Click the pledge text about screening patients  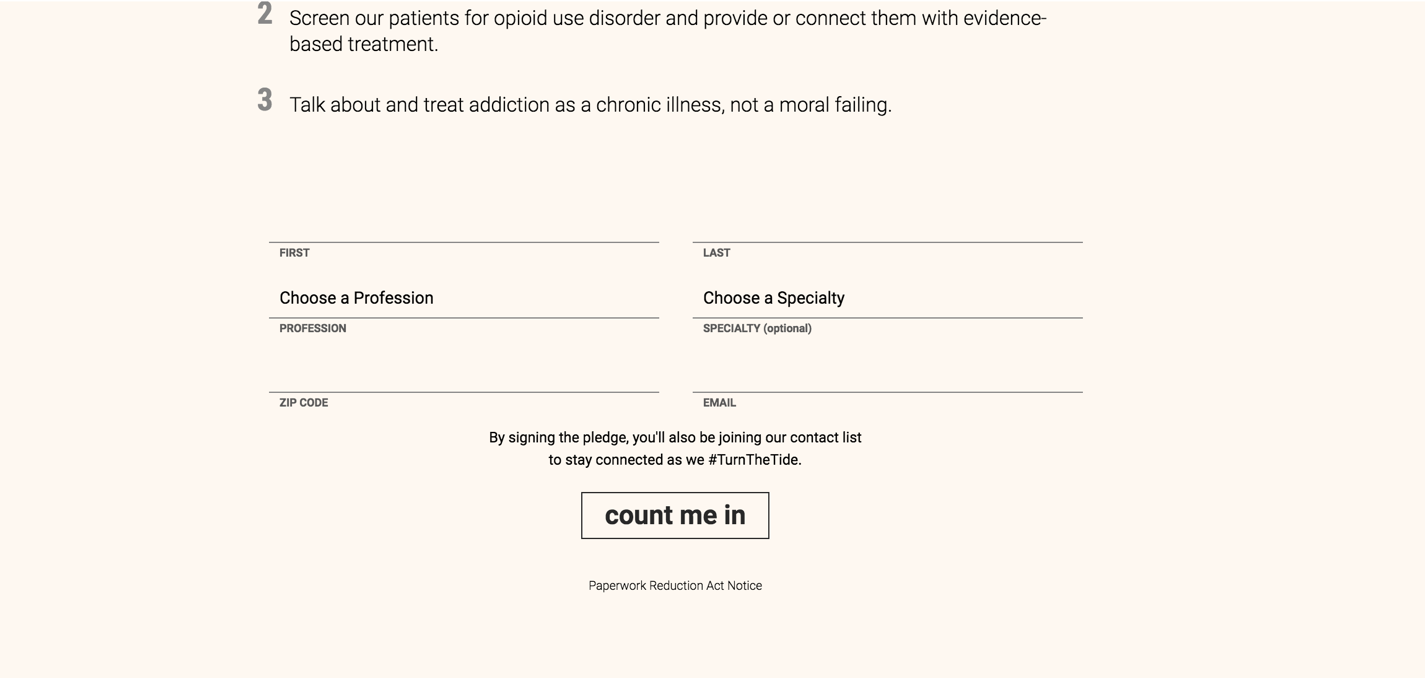click(x=667, y=31)
